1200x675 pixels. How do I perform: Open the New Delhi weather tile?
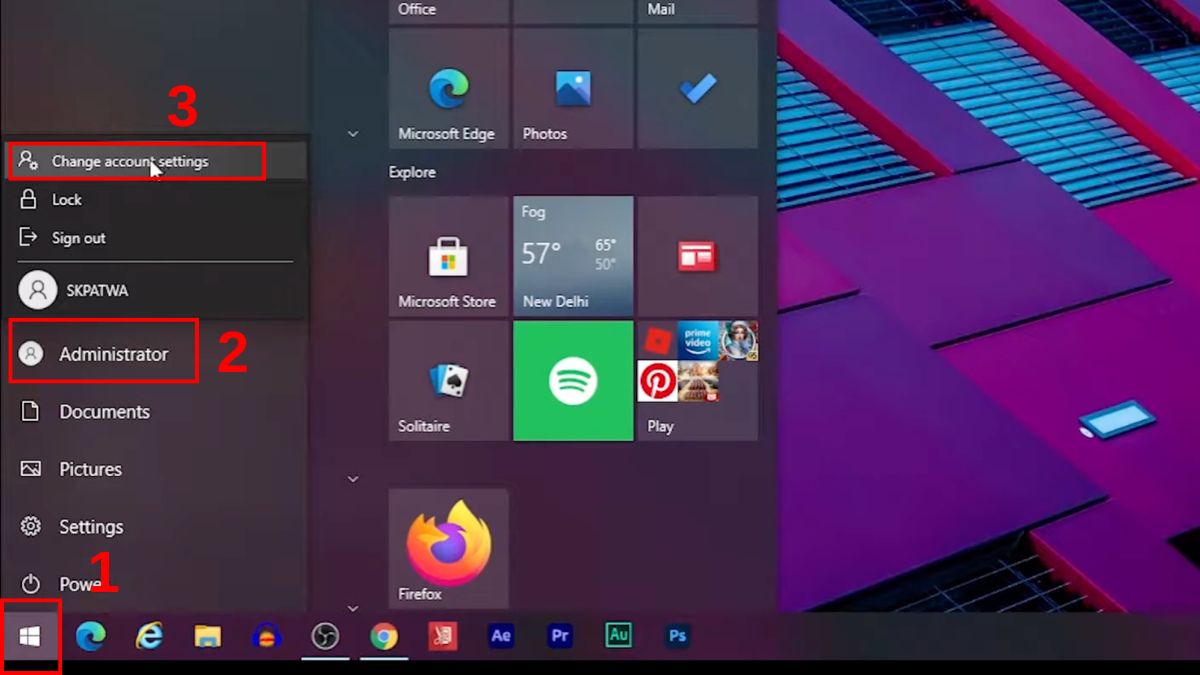(x=572, y=255)
